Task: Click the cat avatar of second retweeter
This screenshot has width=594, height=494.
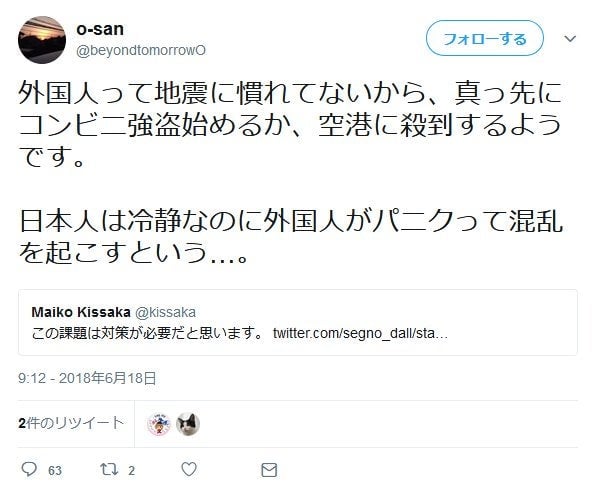Action: tap(188, 424)
